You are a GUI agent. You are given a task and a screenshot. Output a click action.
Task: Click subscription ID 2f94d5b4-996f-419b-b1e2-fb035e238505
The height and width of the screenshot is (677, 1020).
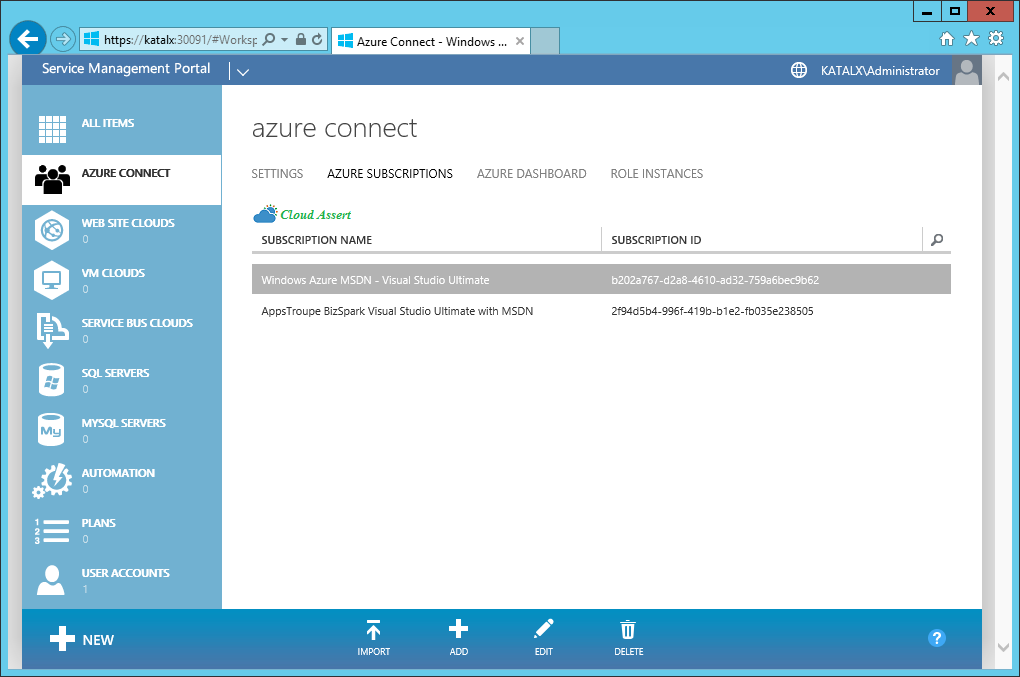(712, 312)
